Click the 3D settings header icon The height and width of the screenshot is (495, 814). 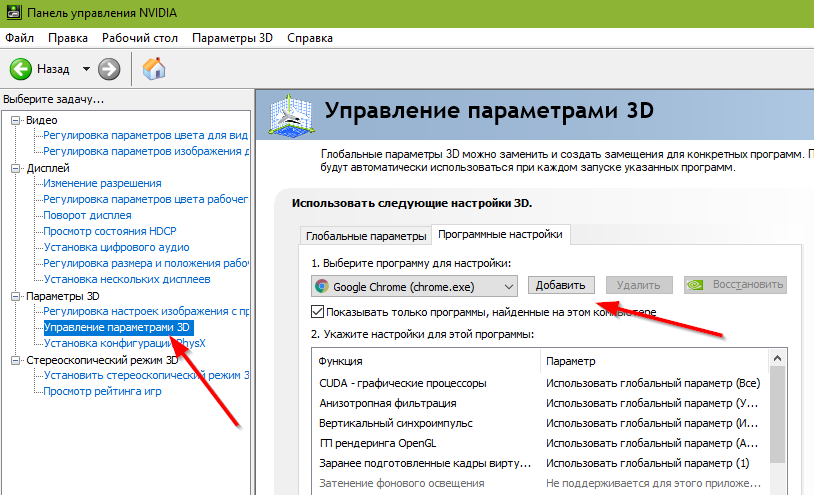pyautogui.click(x=291, y=116)
